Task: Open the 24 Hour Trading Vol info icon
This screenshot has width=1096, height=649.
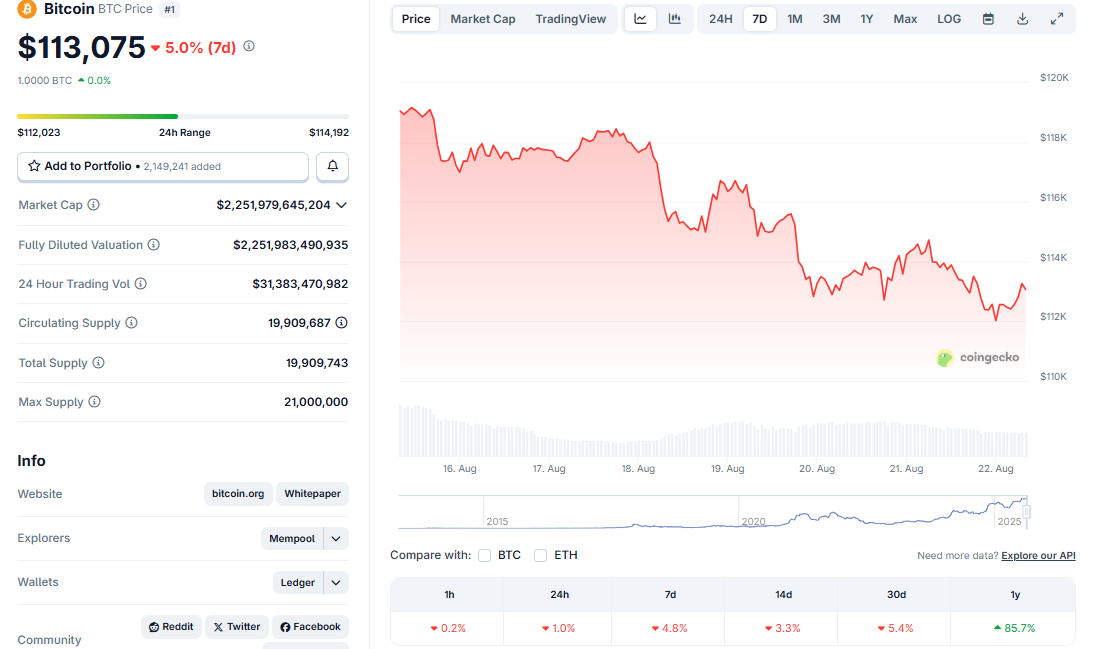Action: pos(140,284)
